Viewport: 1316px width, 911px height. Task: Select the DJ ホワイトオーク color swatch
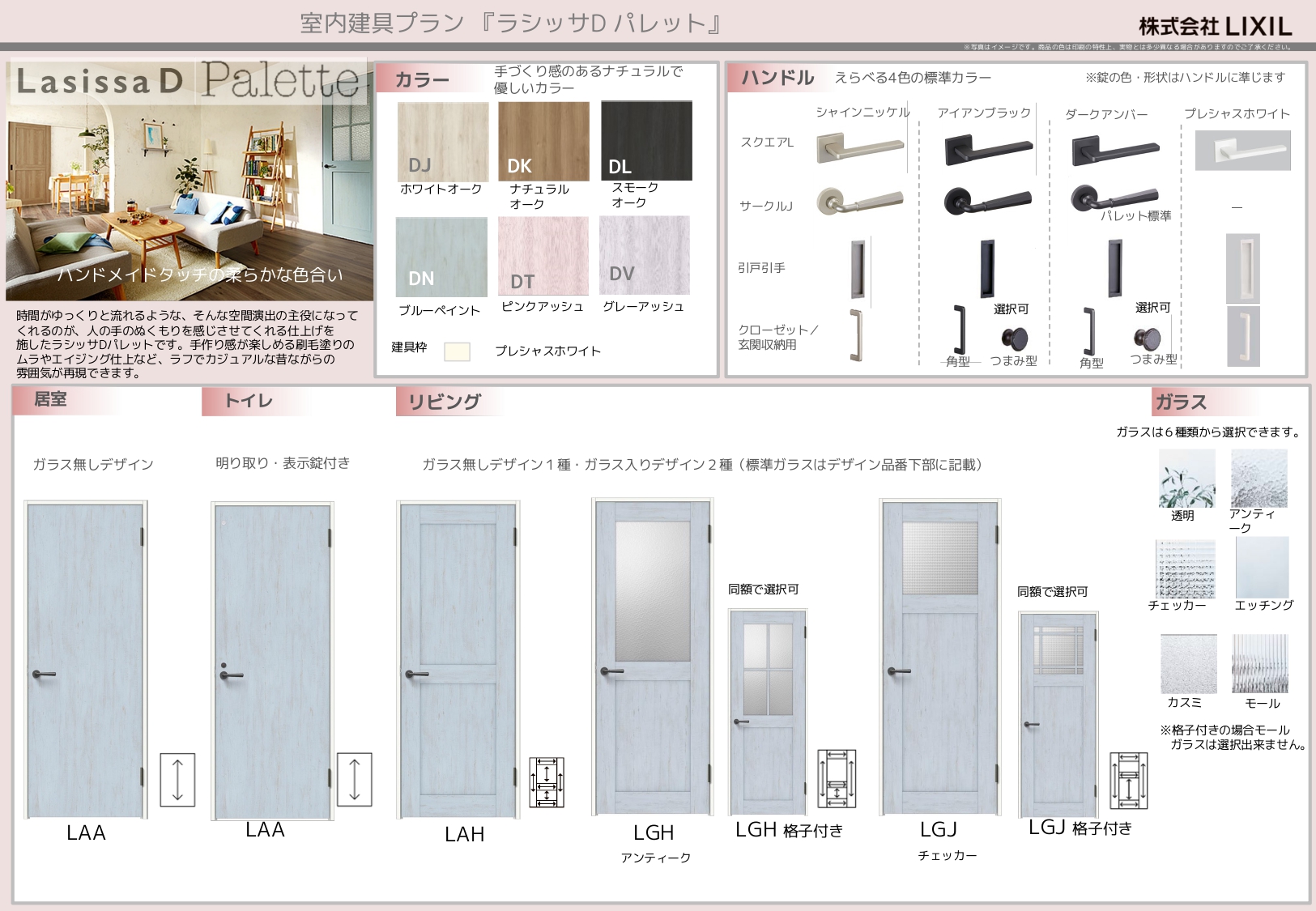click(x=443, y=142)
